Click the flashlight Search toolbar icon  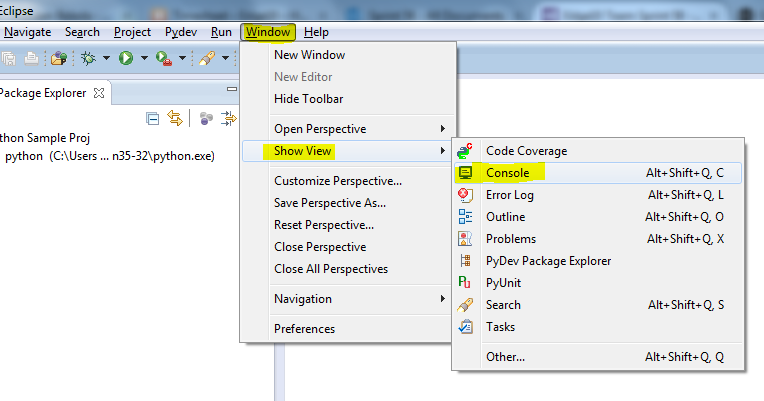(207, 58)
